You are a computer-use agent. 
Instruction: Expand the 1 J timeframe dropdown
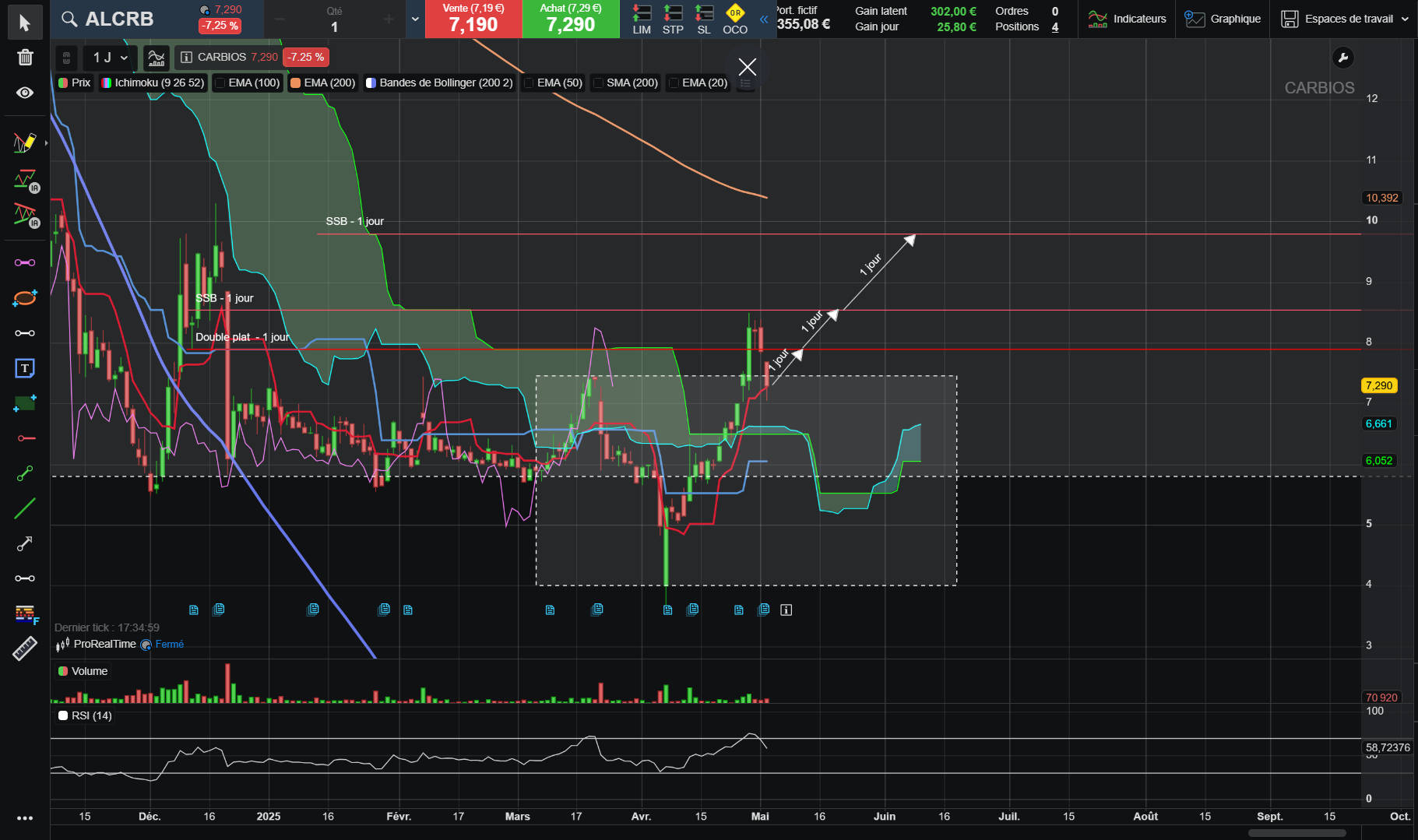pyautogui.click(x=110, y=58)
